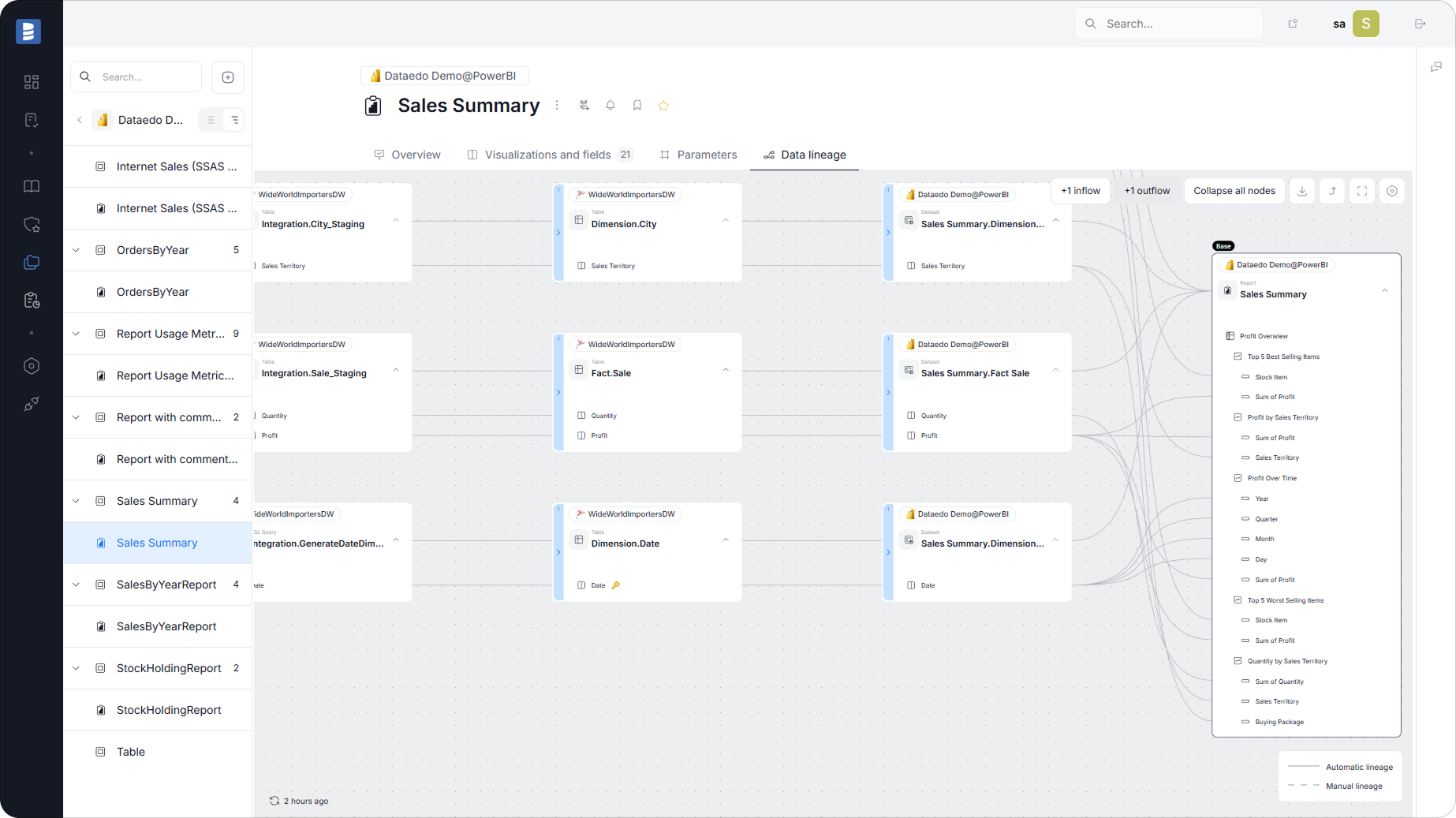The image size is (1456, 818).
Task: Click the add-new plus icon beside sidebar search
Action: [228, 77]
